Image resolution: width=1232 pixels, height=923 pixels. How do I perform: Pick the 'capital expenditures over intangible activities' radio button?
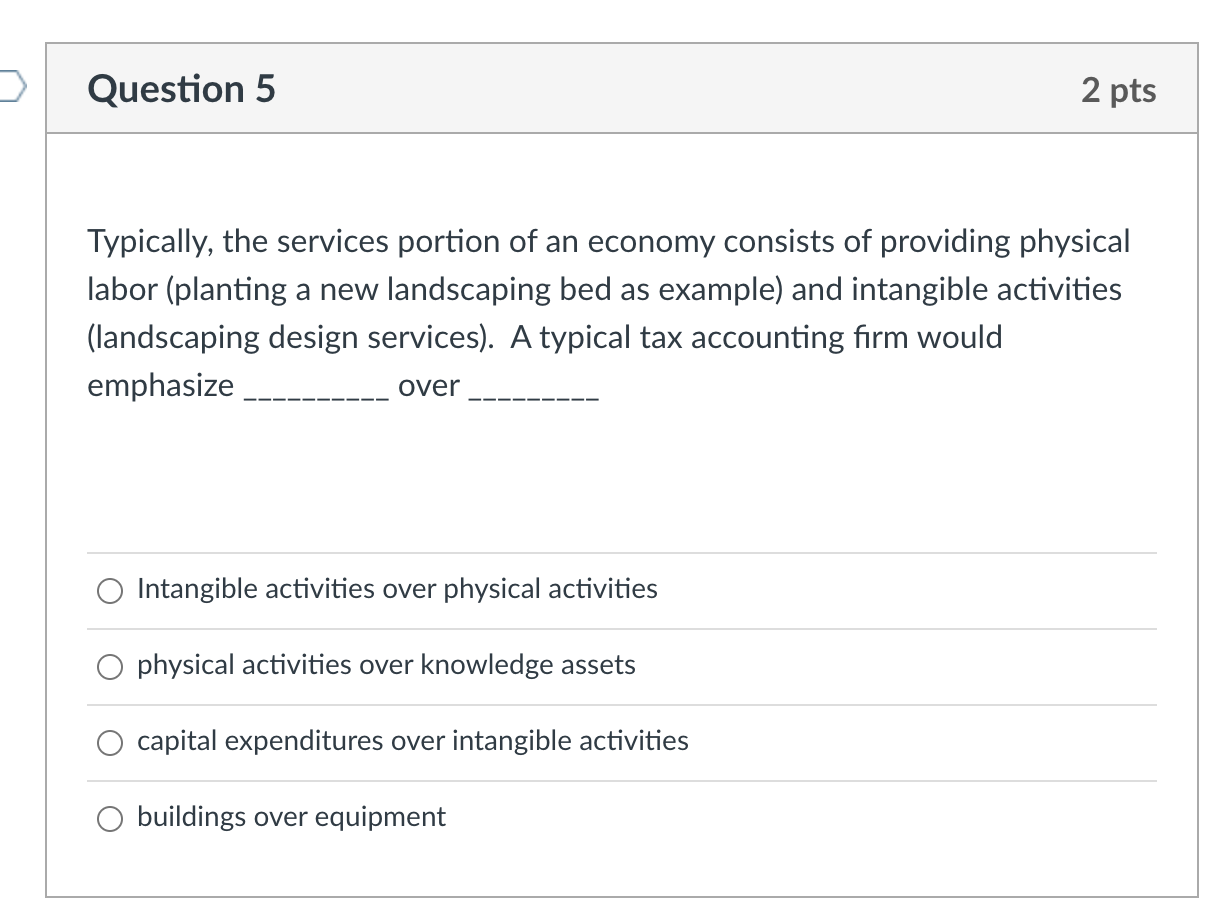pos(109,743)
